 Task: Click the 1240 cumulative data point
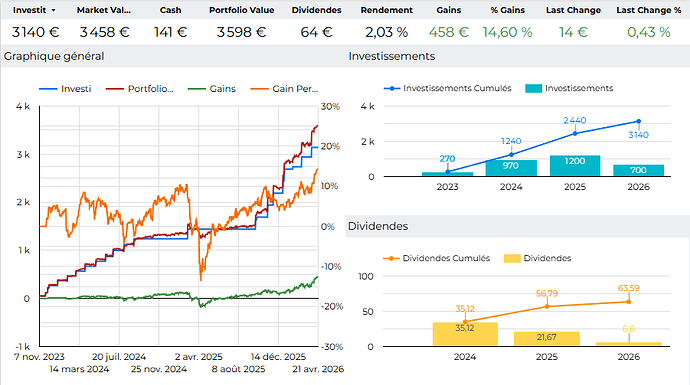coord(511,154)
